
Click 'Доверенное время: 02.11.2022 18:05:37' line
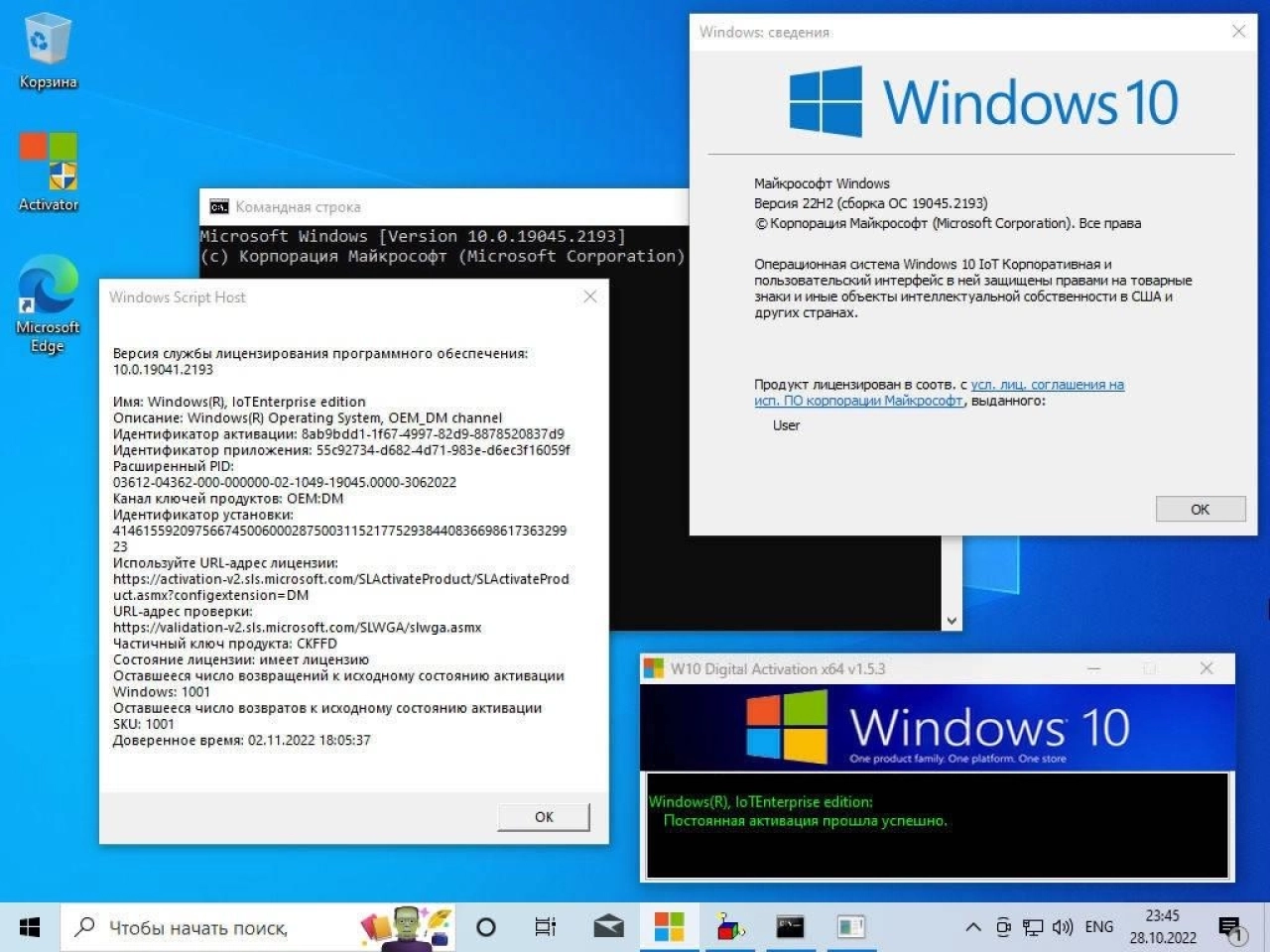tap(242, 740)
